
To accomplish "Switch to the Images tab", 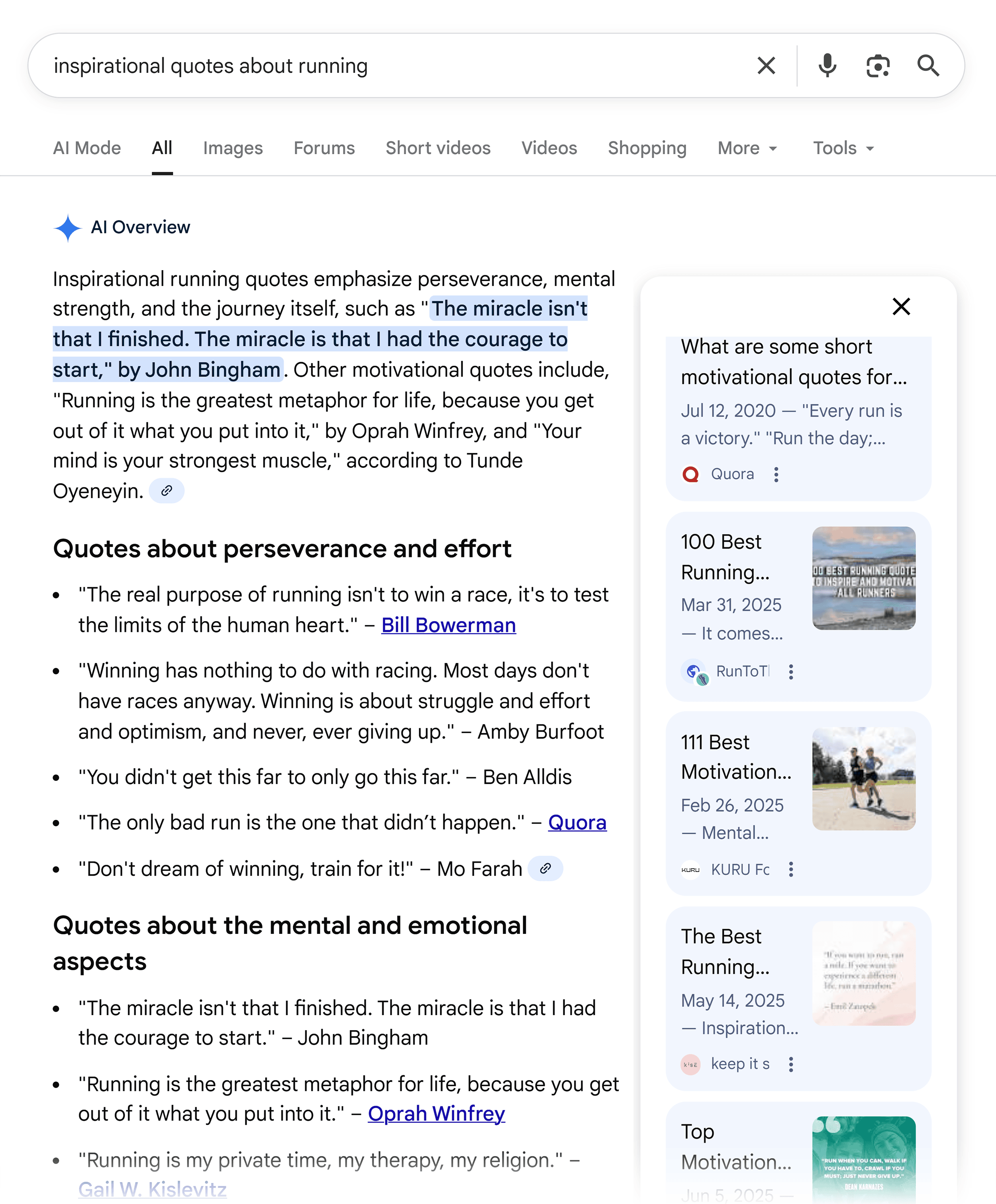I will pos(233,148).
